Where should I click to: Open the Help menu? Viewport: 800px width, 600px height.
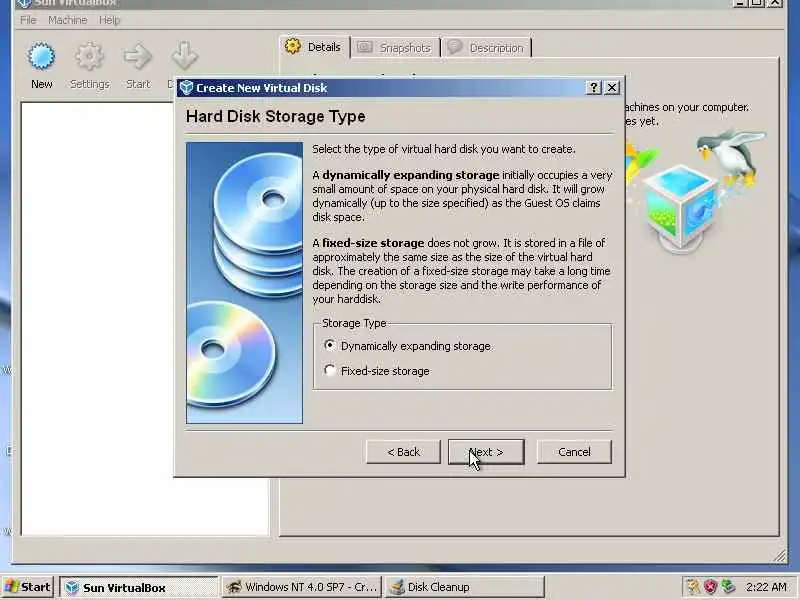pos(109,20)
